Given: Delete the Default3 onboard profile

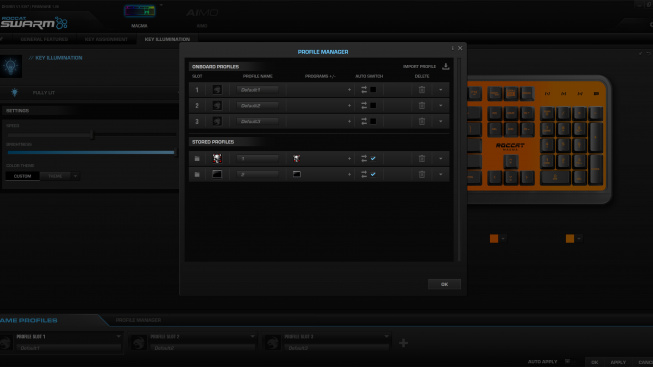Looking at the screenshot, I should click(422, 121).
